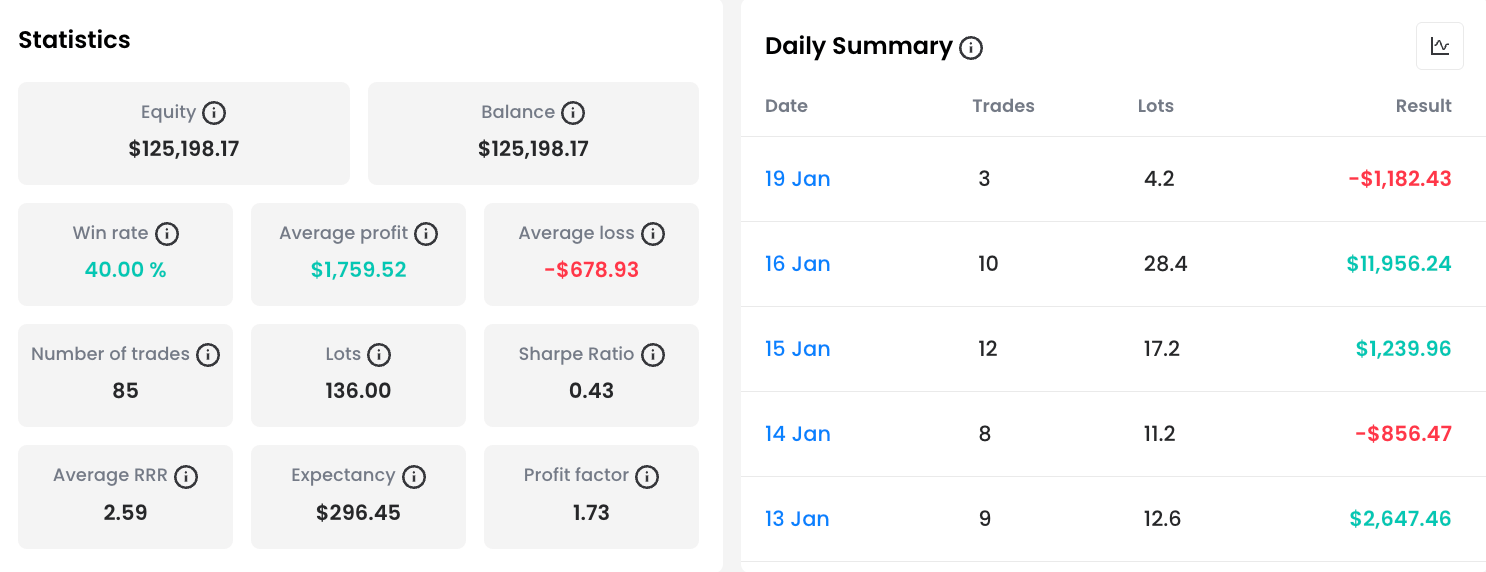Show info about Expectancy
The height and width of the screenshot is (572, 1486).
click(414, 477)
